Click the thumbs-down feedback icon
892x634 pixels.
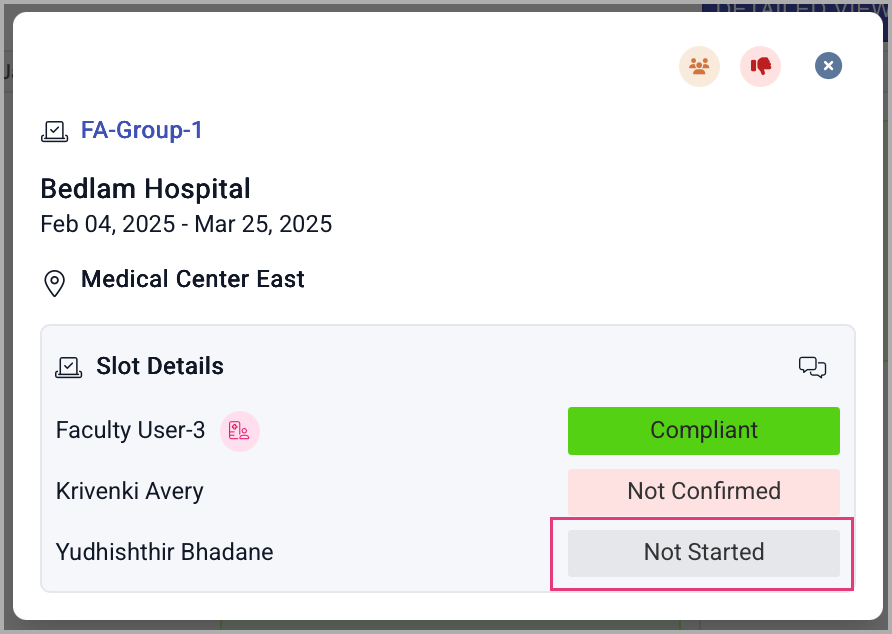pyautogui.click(x=760, y=66)
